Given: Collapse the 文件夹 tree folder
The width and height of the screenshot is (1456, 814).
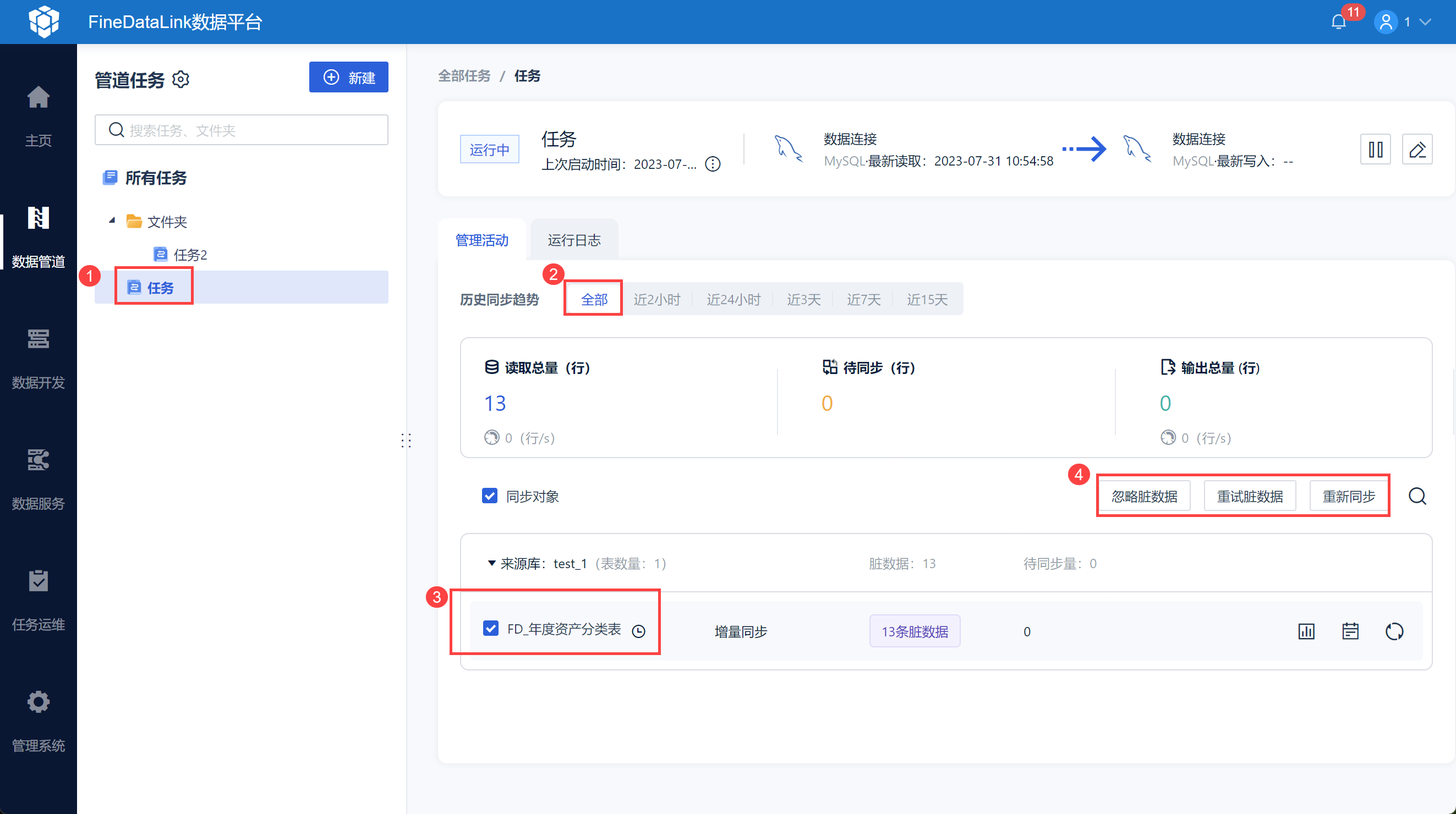Looking at the screenshot, I should (112, 221).
